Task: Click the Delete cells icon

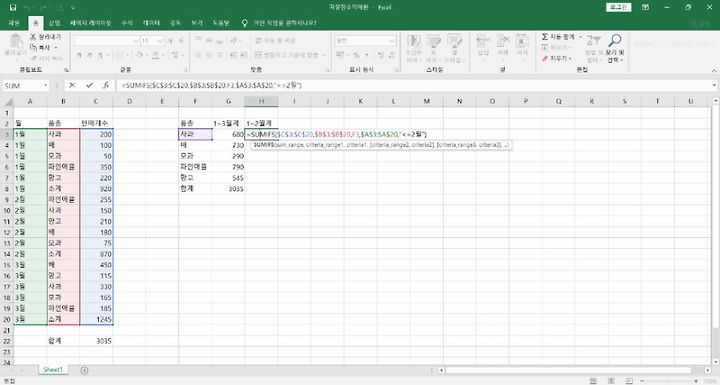Action: click(x=503, y=41)
